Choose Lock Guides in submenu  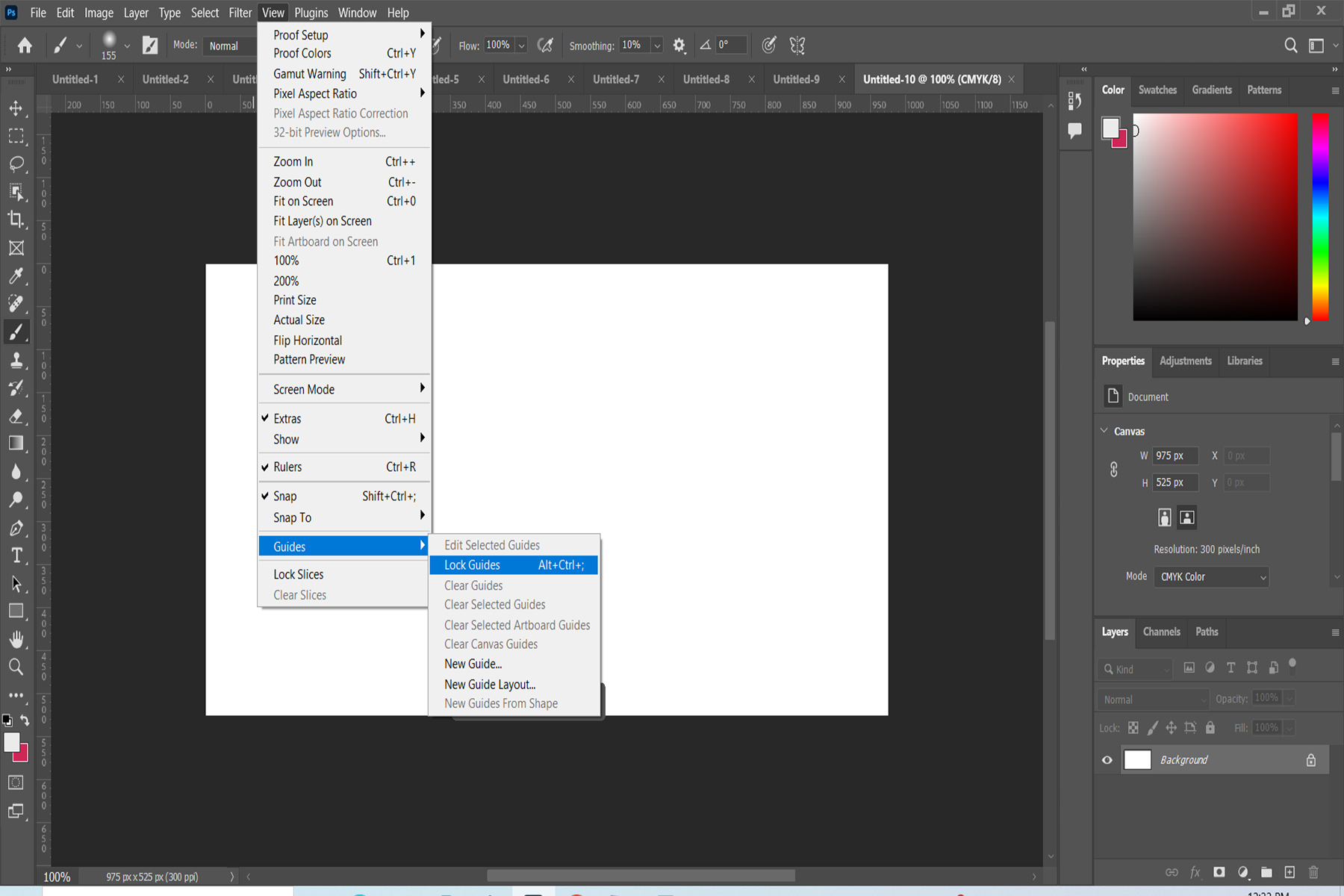(514, 565)
